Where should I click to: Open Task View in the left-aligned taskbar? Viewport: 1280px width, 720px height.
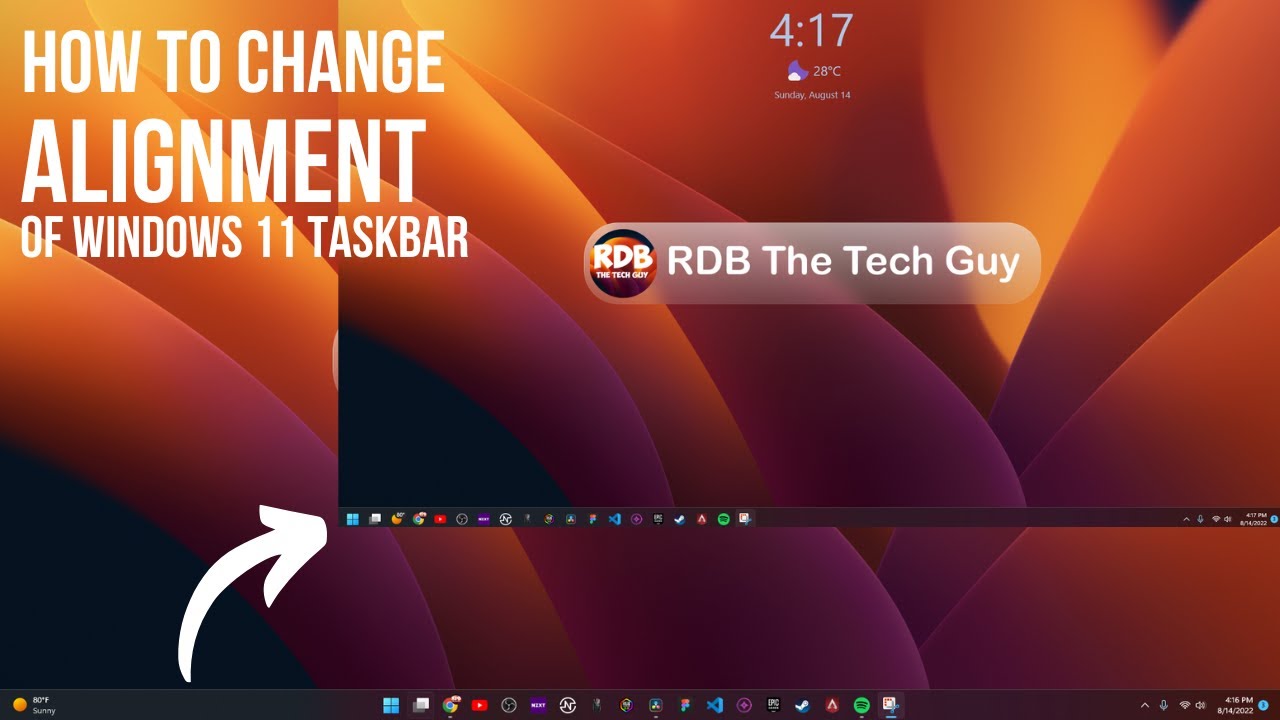pyautogui.click(x=375, y=519)
